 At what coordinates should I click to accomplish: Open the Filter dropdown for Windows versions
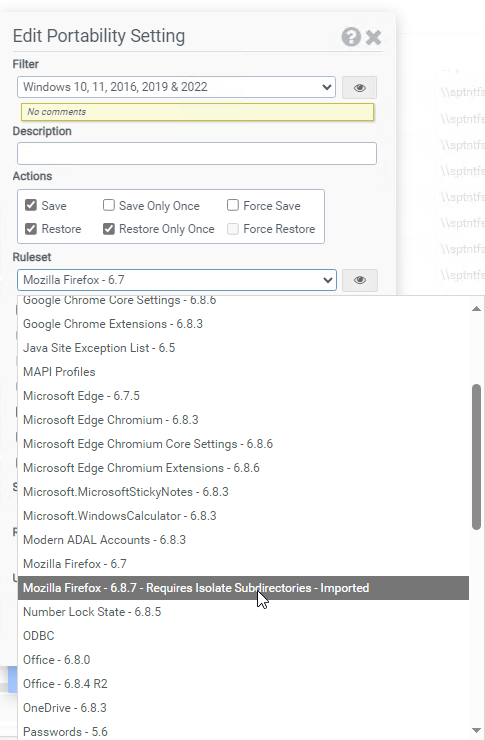pyautogui.click(x=176, y=87)
